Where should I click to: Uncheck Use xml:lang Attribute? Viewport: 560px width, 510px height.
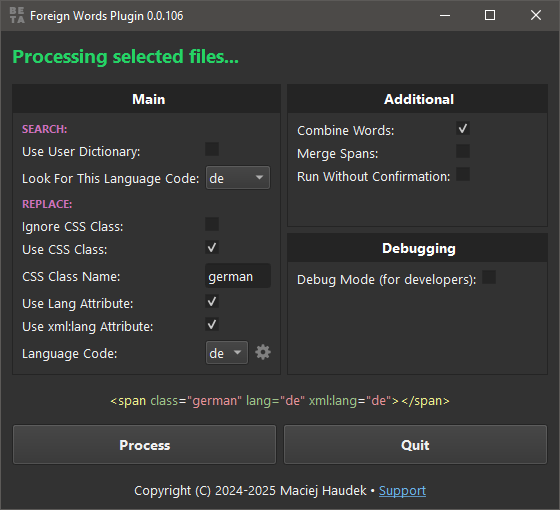tap(212, 324)
